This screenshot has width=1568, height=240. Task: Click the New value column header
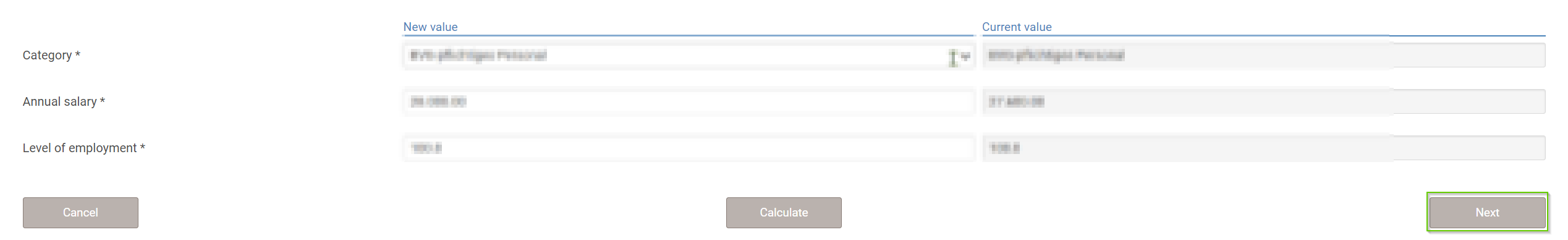point(430,27)
